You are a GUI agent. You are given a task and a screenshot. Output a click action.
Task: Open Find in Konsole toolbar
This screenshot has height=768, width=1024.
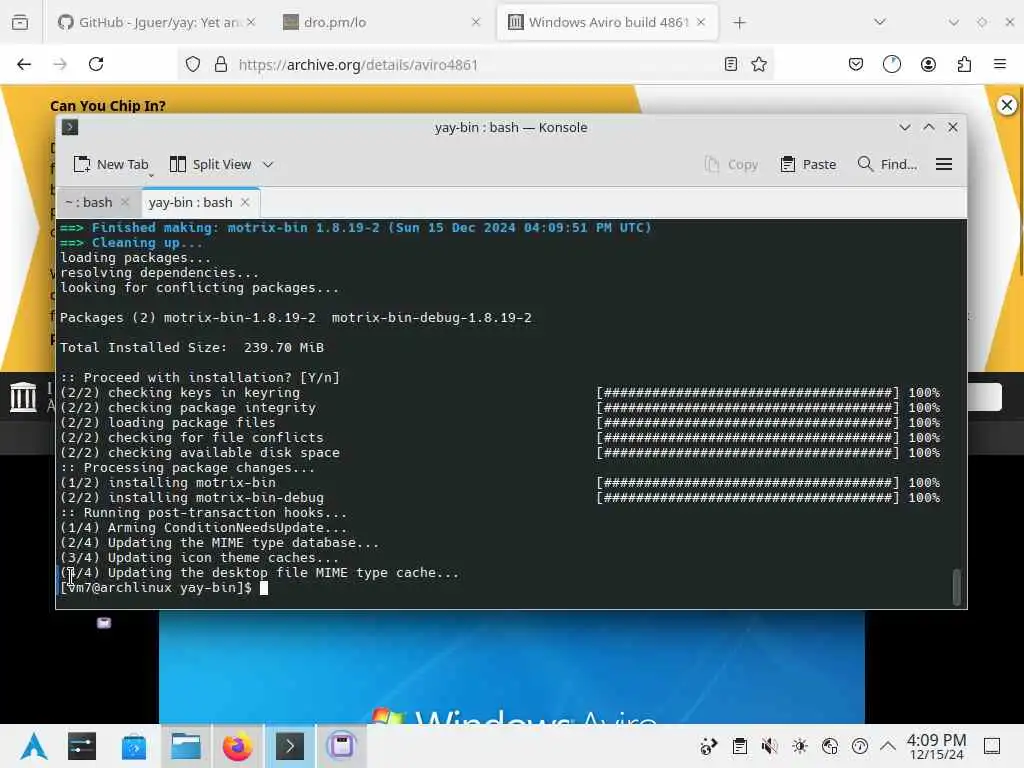[x=887, y=165]
